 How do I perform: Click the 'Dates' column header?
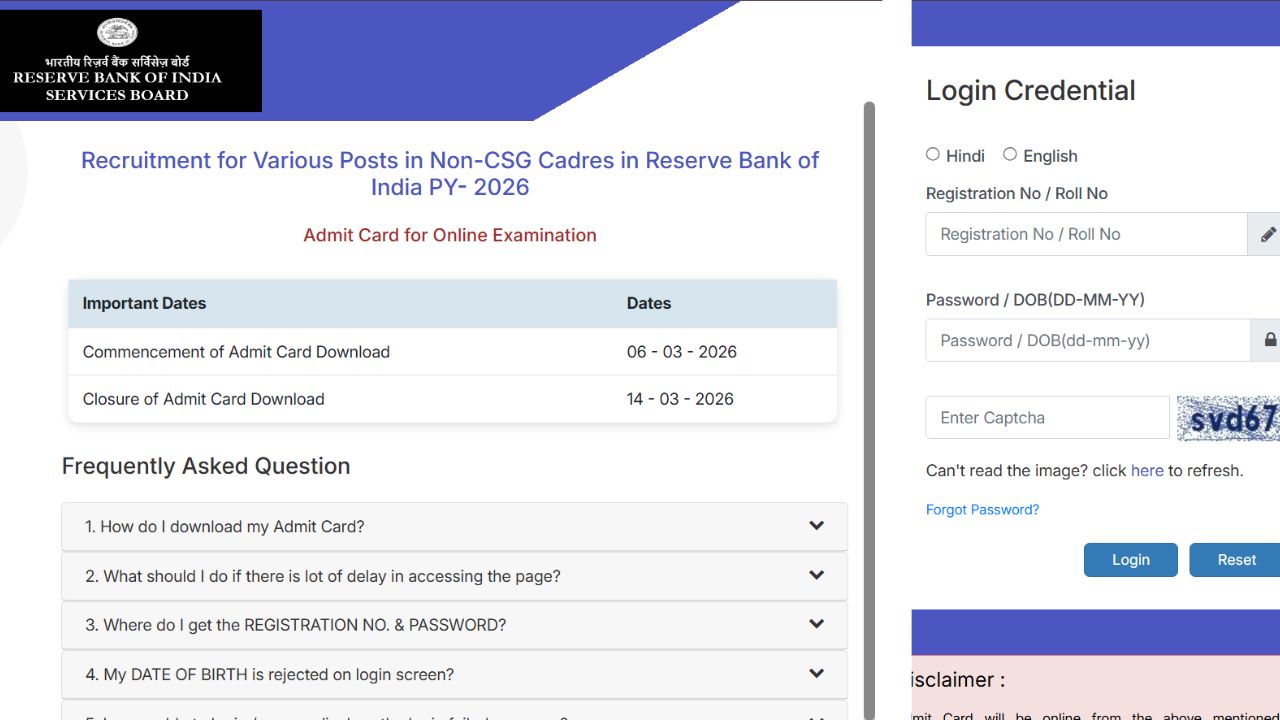click(649, 303)
